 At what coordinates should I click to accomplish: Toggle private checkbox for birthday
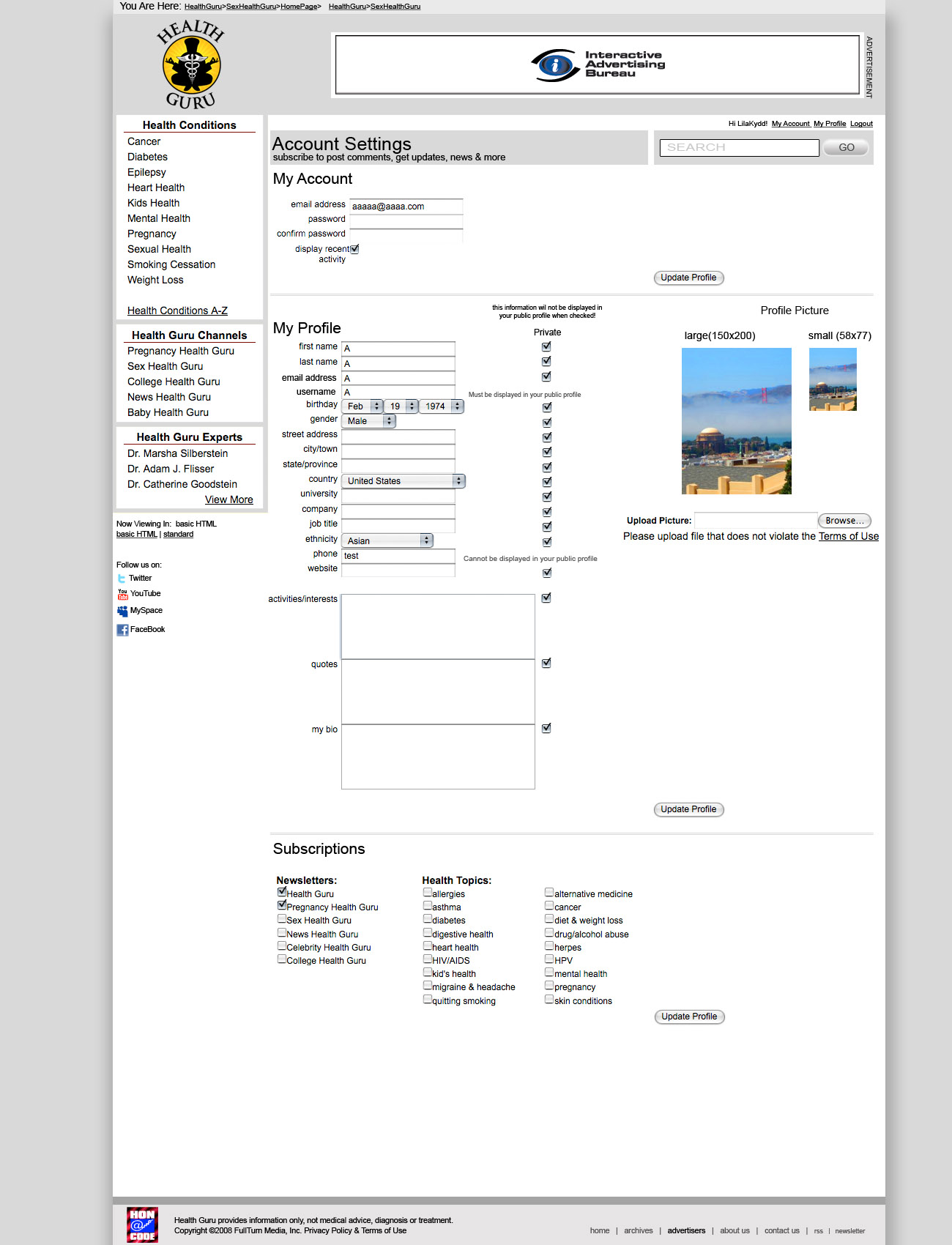click(x=547, y=407)
